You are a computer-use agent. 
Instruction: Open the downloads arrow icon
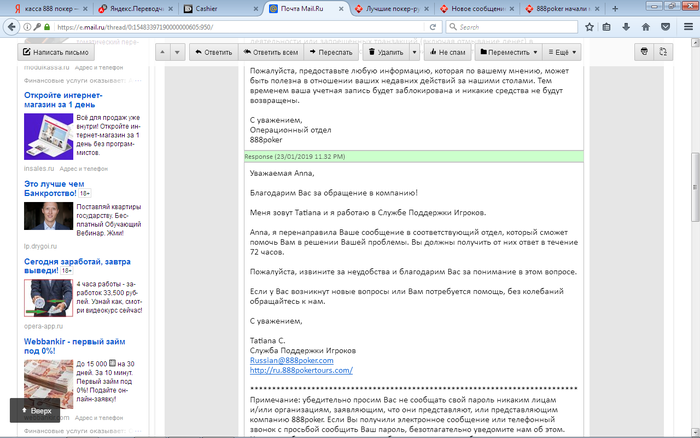626,27
